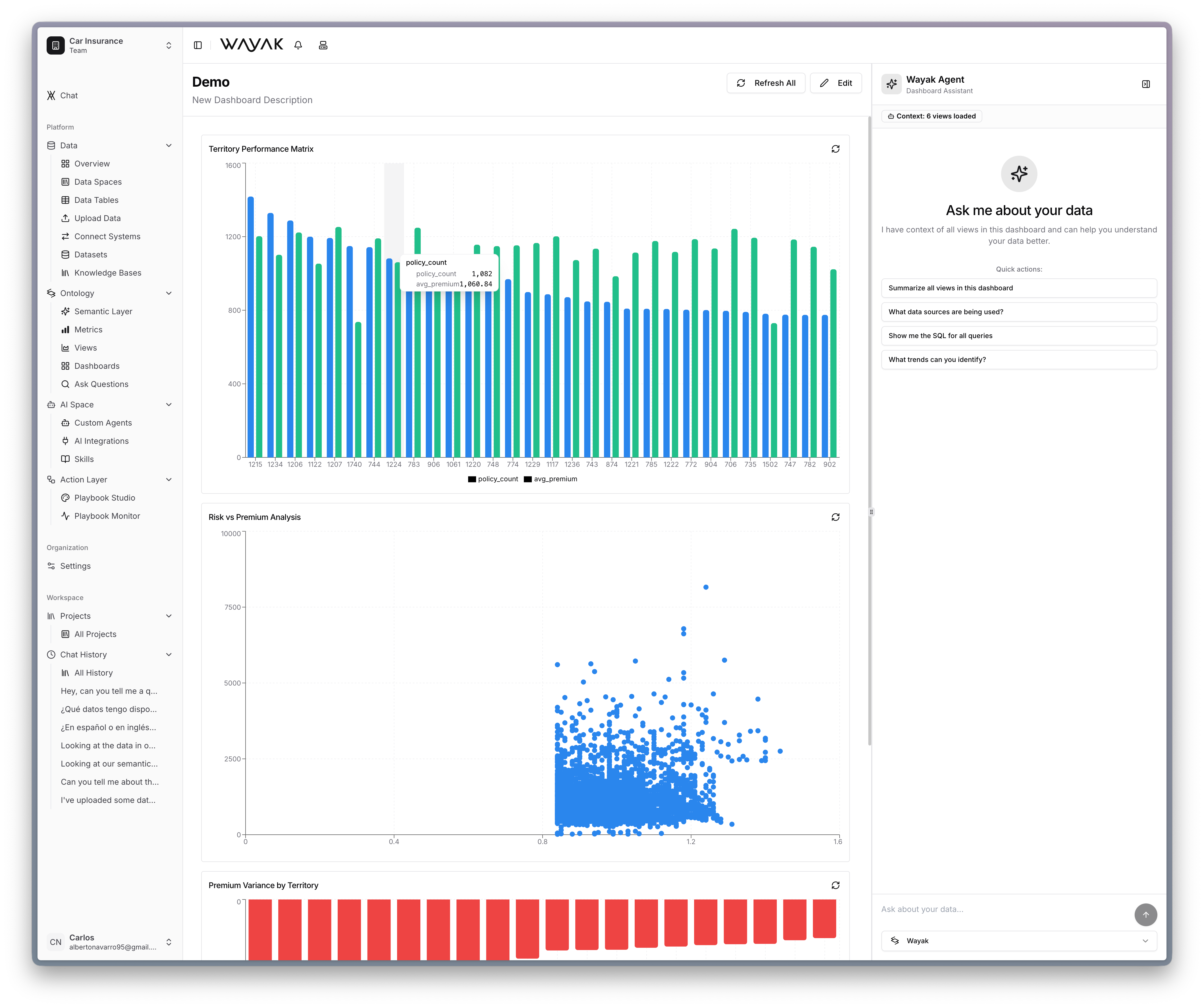Open the notifications bell

coord(298,45)
